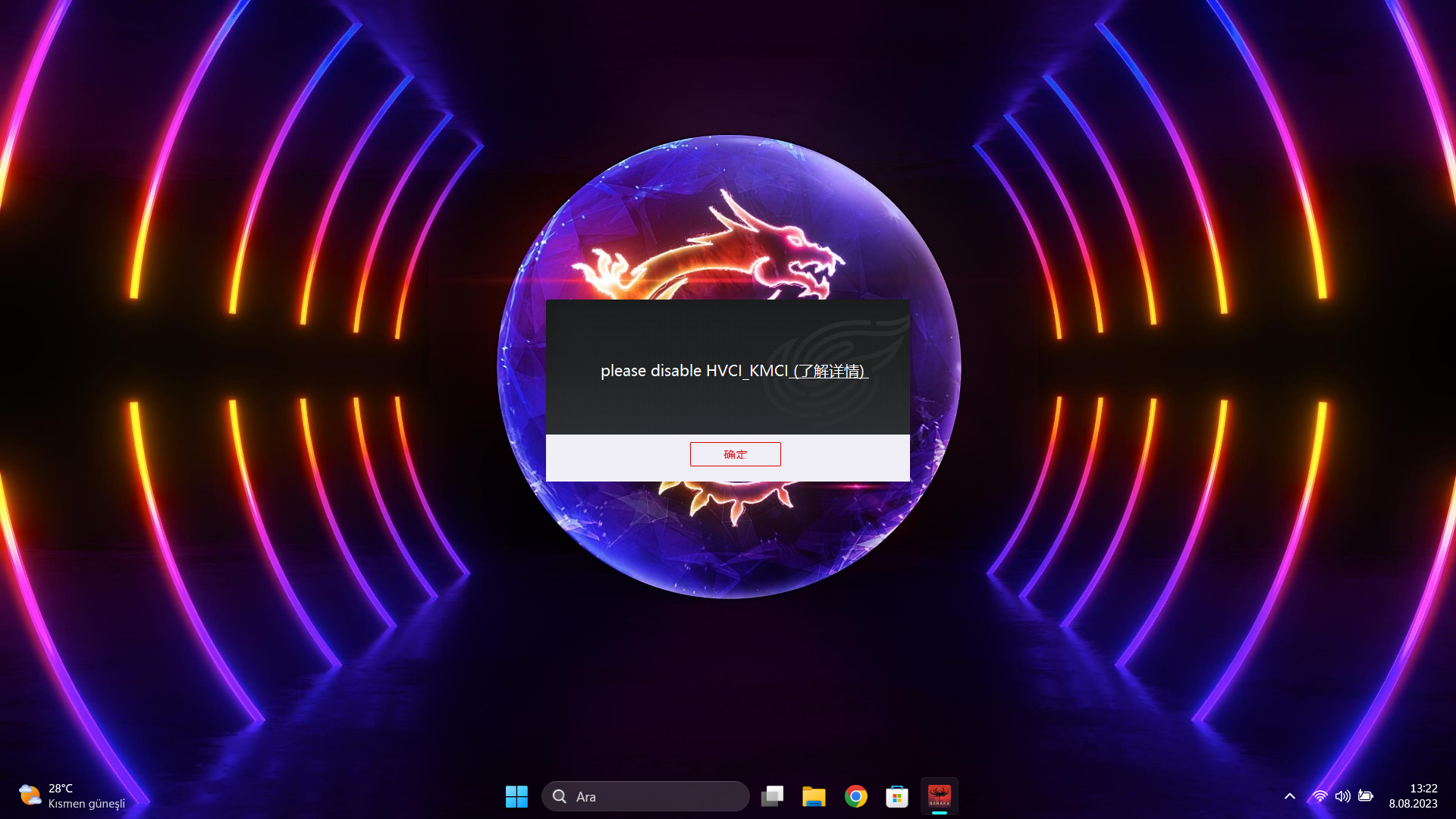Image resolution: width=1456 pixels, height=819 pixels.
Task: Open Google Chrome from the taskbar
Action: point(855,796)
